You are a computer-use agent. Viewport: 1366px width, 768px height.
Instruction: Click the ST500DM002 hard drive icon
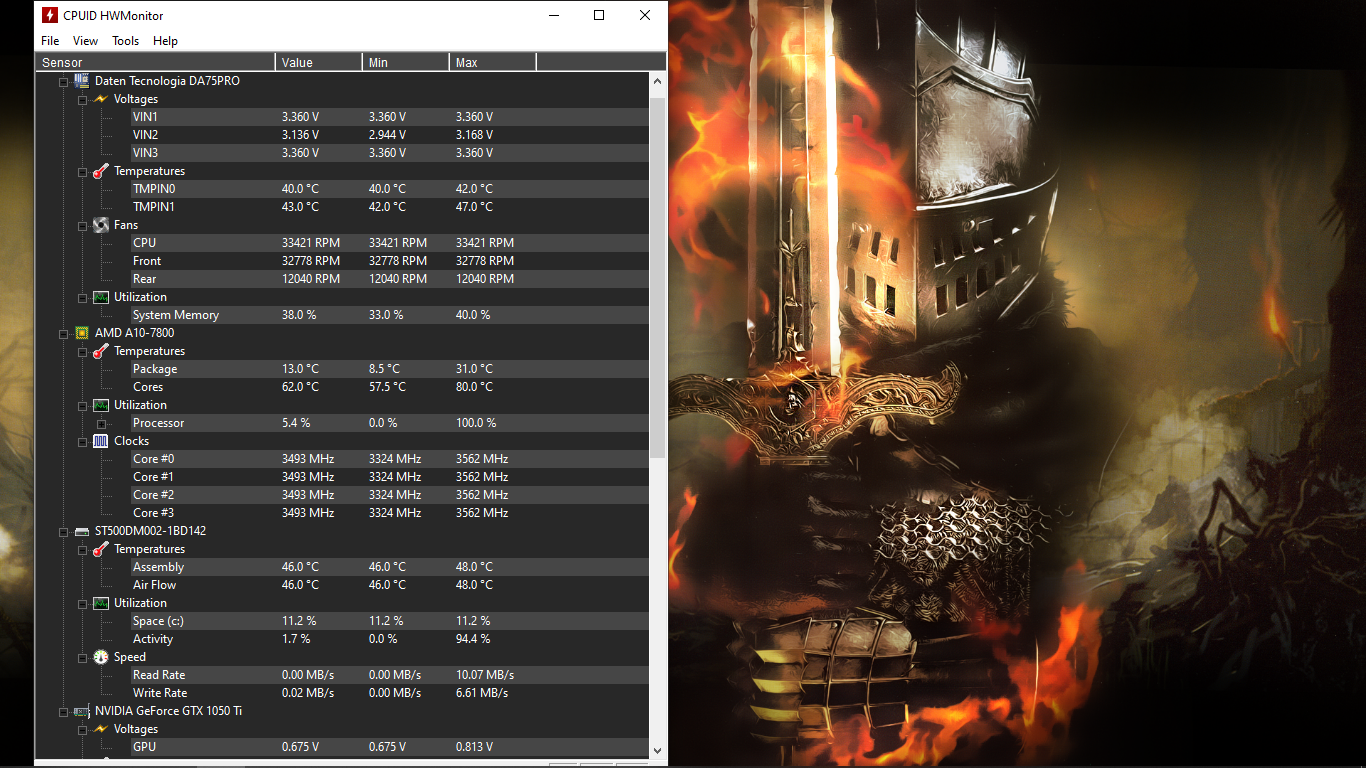(x=82, y=531)
